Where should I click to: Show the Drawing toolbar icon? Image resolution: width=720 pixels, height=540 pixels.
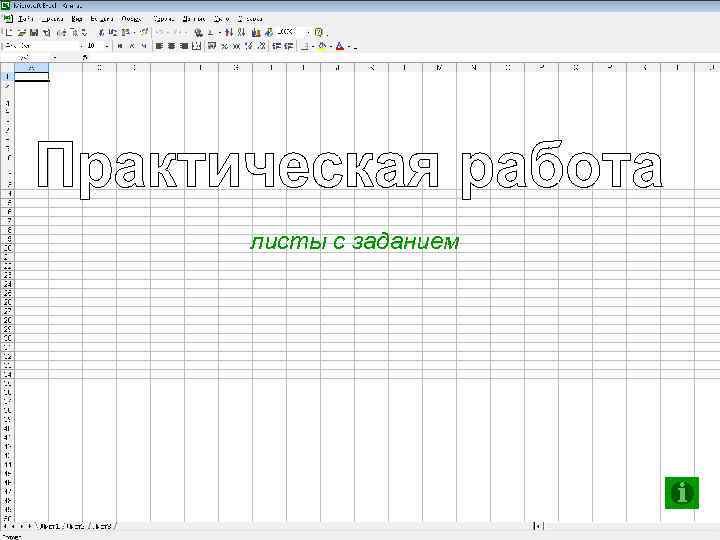point(269,32)
